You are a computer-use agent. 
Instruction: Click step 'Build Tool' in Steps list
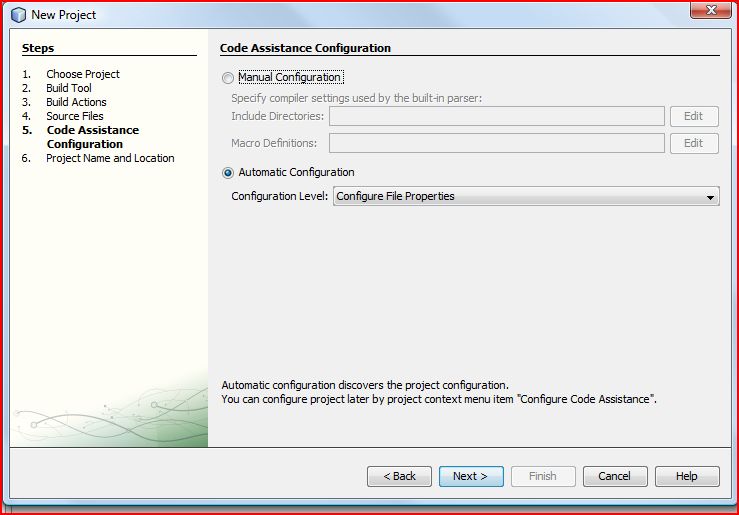pyautogui.click(x=69, y=88)
